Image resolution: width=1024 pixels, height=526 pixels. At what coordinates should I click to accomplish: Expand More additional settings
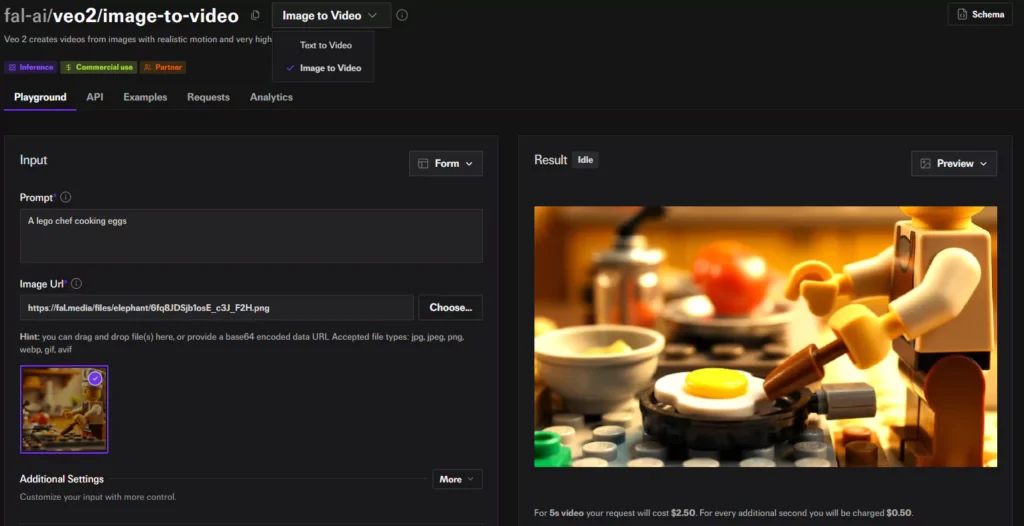[x=457, y=479]
